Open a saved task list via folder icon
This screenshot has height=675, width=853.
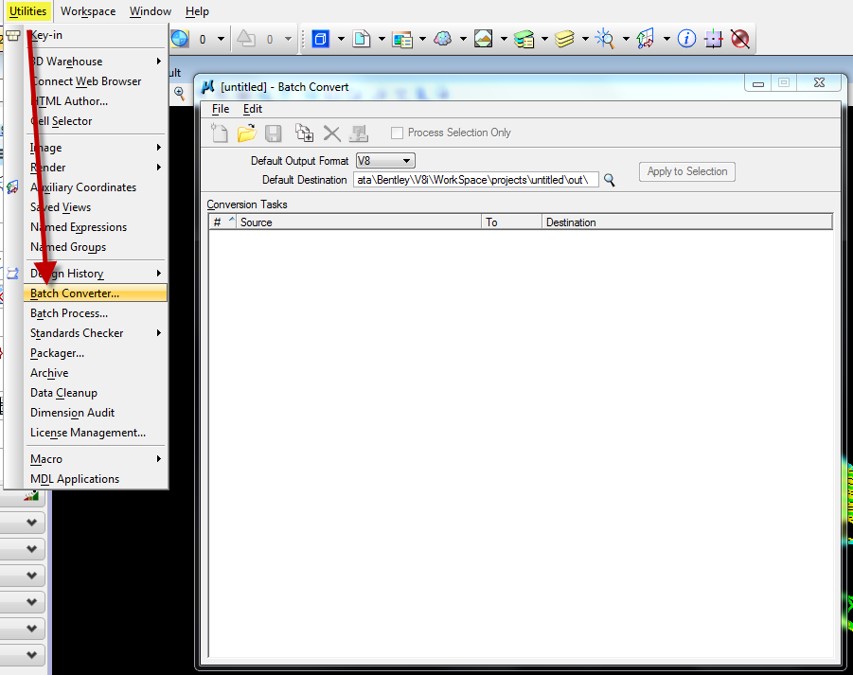click(x=246, y=131)
